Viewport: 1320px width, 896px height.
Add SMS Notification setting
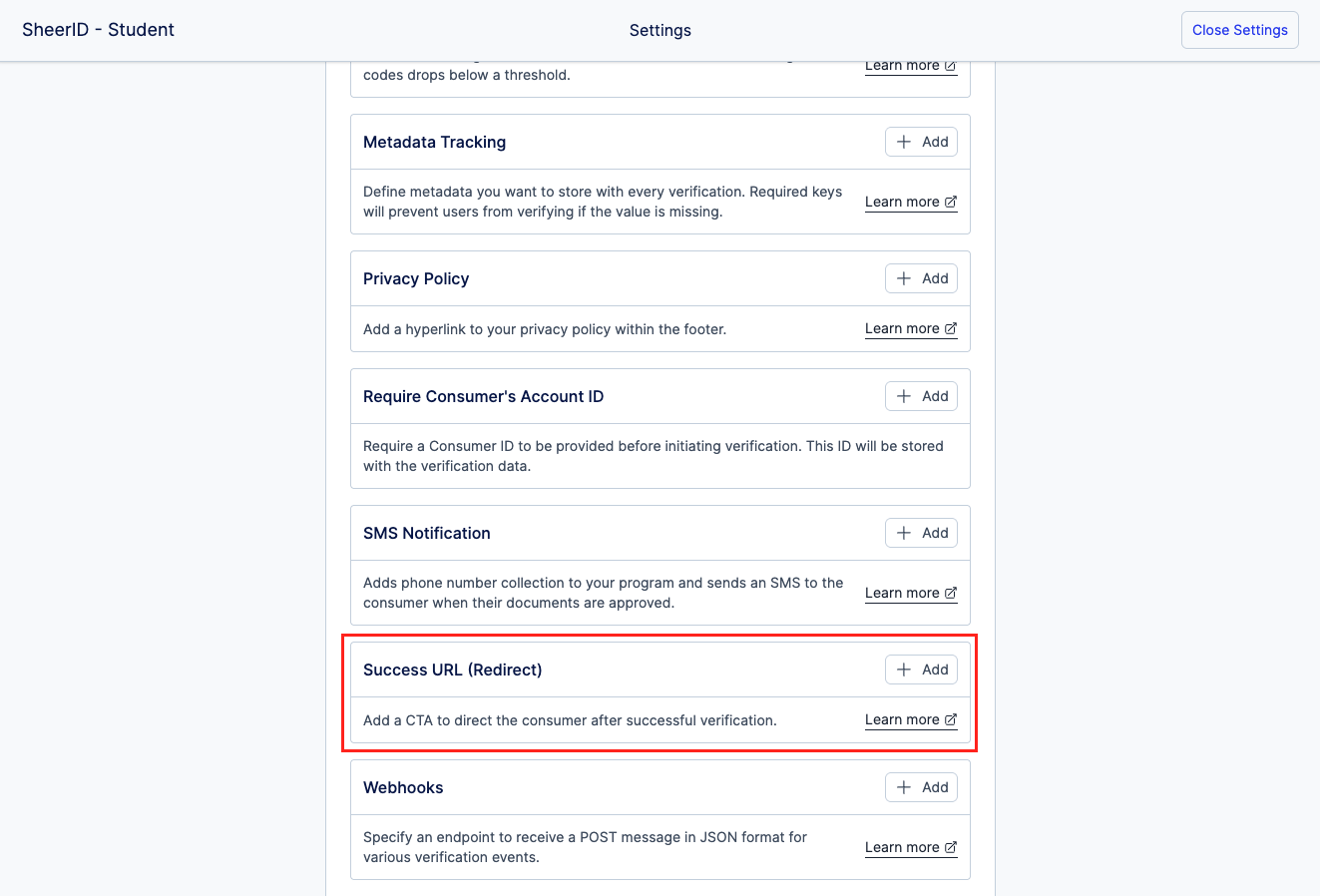click(x=921, y=533)
